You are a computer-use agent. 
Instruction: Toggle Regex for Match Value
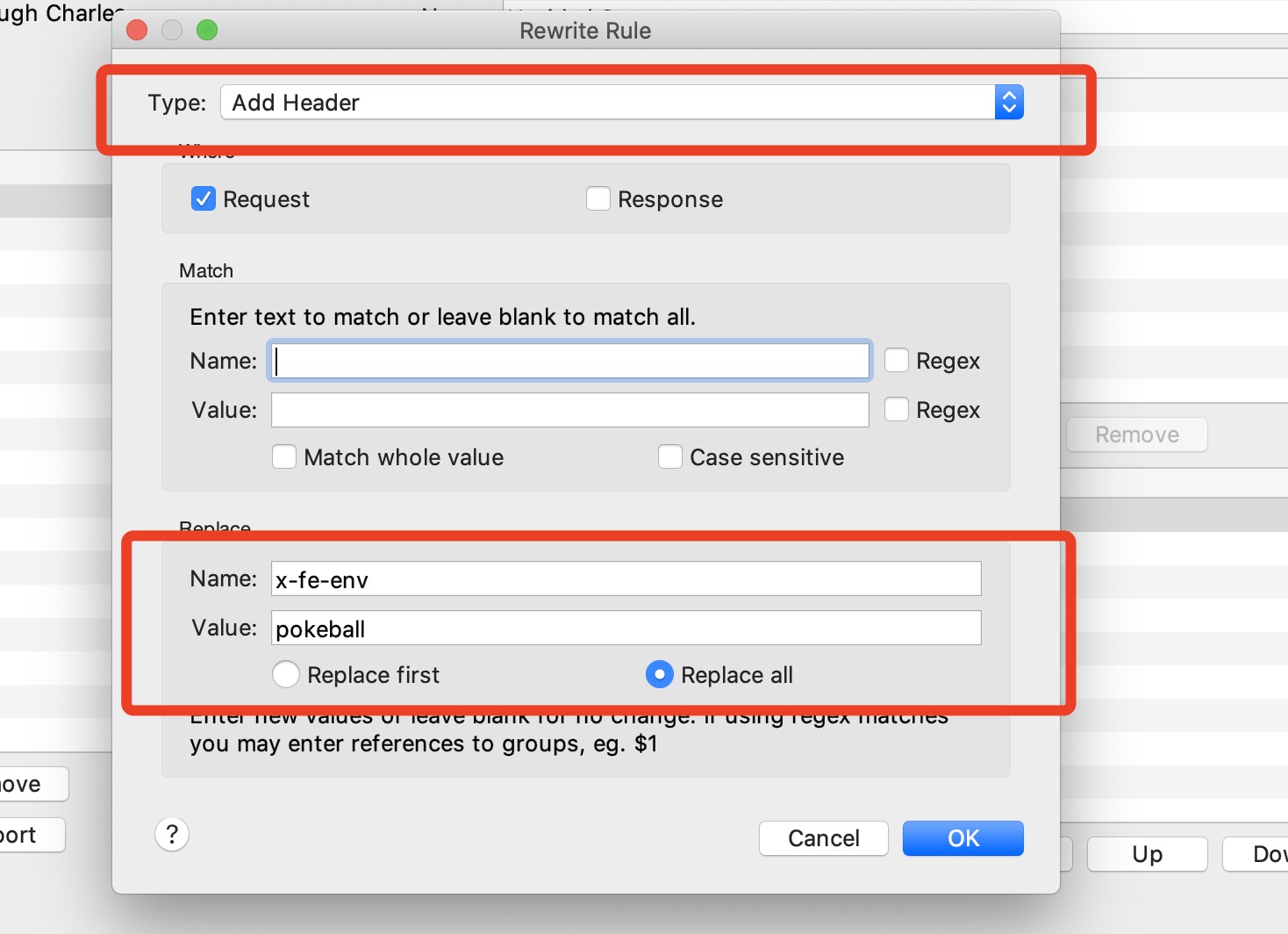(x=897, y=410)
